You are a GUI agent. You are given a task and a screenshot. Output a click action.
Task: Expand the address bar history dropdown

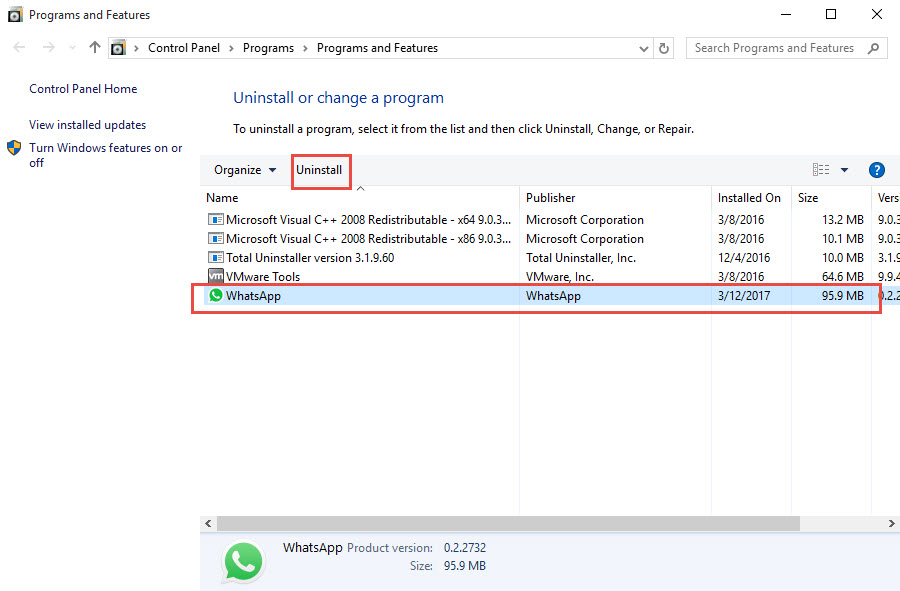tap(643, 49)
